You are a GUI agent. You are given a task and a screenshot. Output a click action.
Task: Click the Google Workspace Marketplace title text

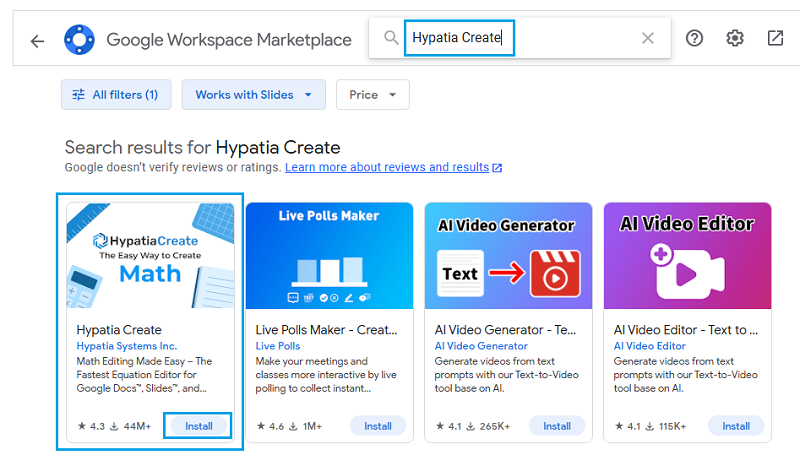point(229,40)
